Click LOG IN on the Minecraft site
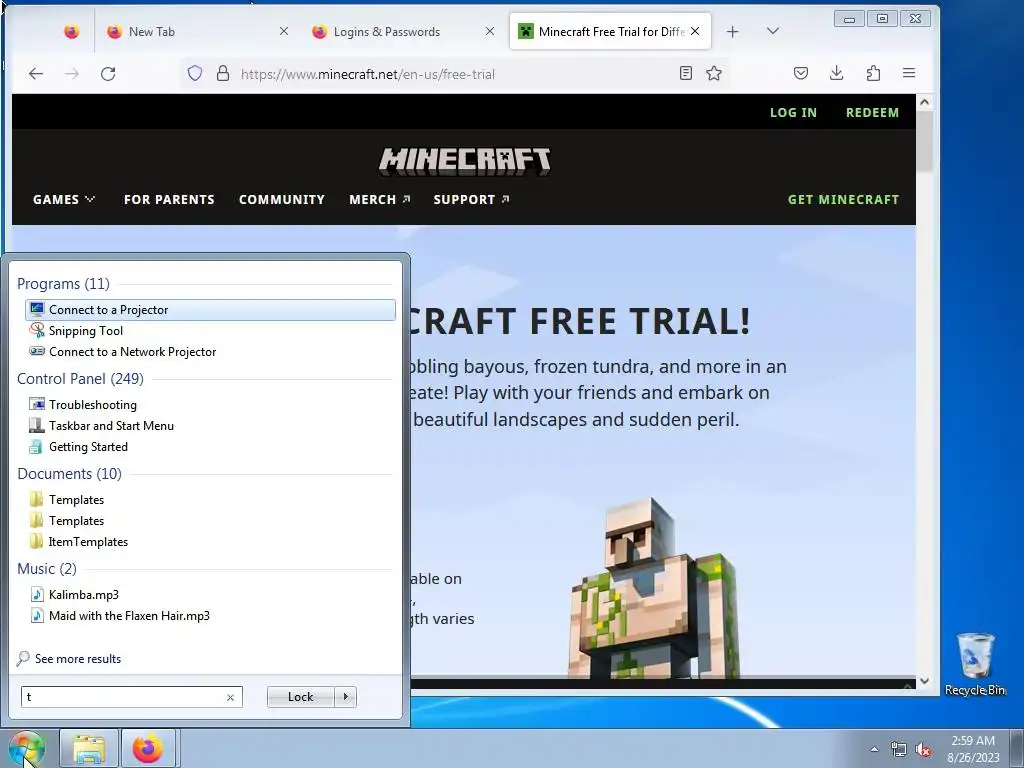1024x768 pixels. [793, 112]
